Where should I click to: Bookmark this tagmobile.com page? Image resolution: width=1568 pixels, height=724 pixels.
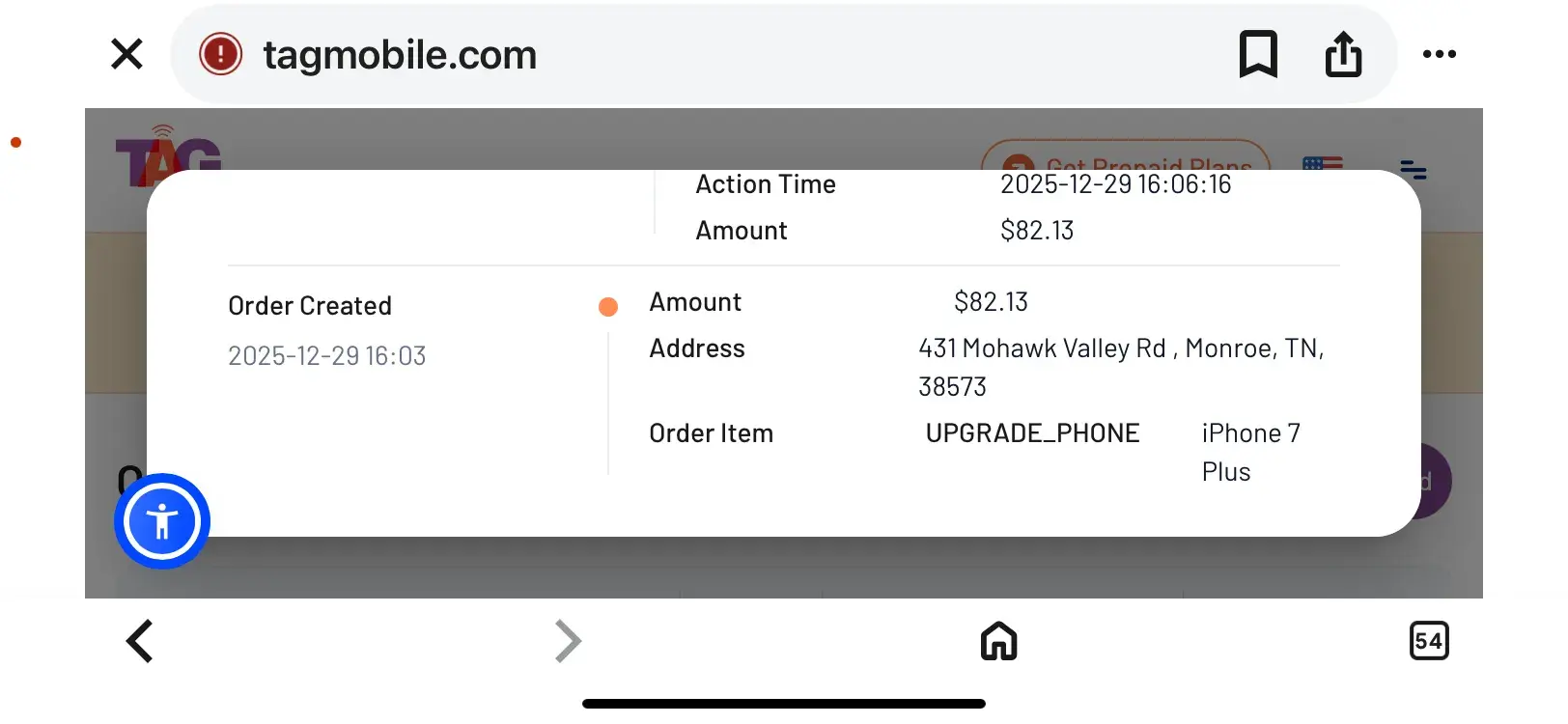click(x=1258, y=54)
